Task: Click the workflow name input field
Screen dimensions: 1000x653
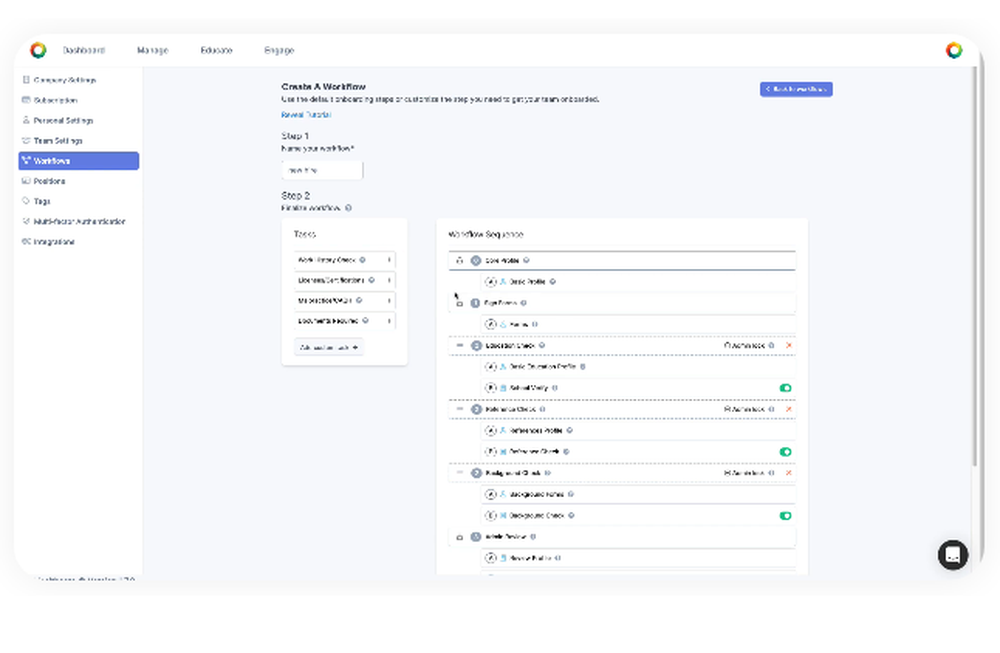Action: point(322,170)
